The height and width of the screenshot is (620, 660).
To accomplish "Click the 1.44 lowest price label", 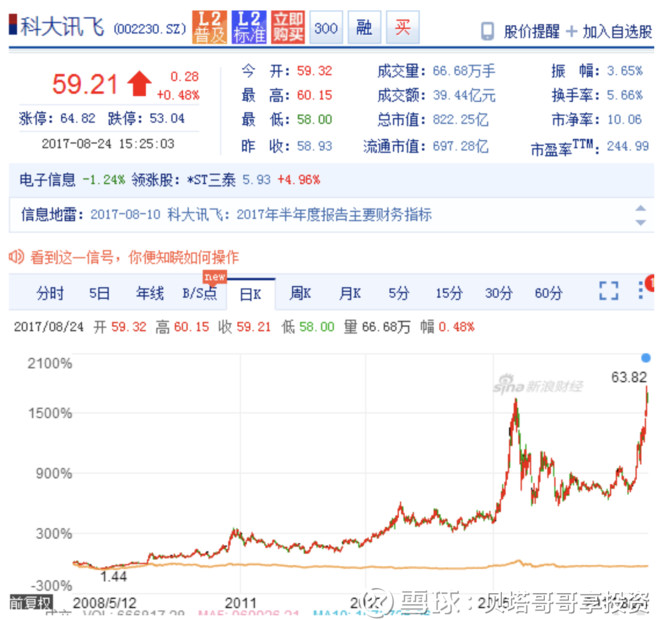I will 113,576.
